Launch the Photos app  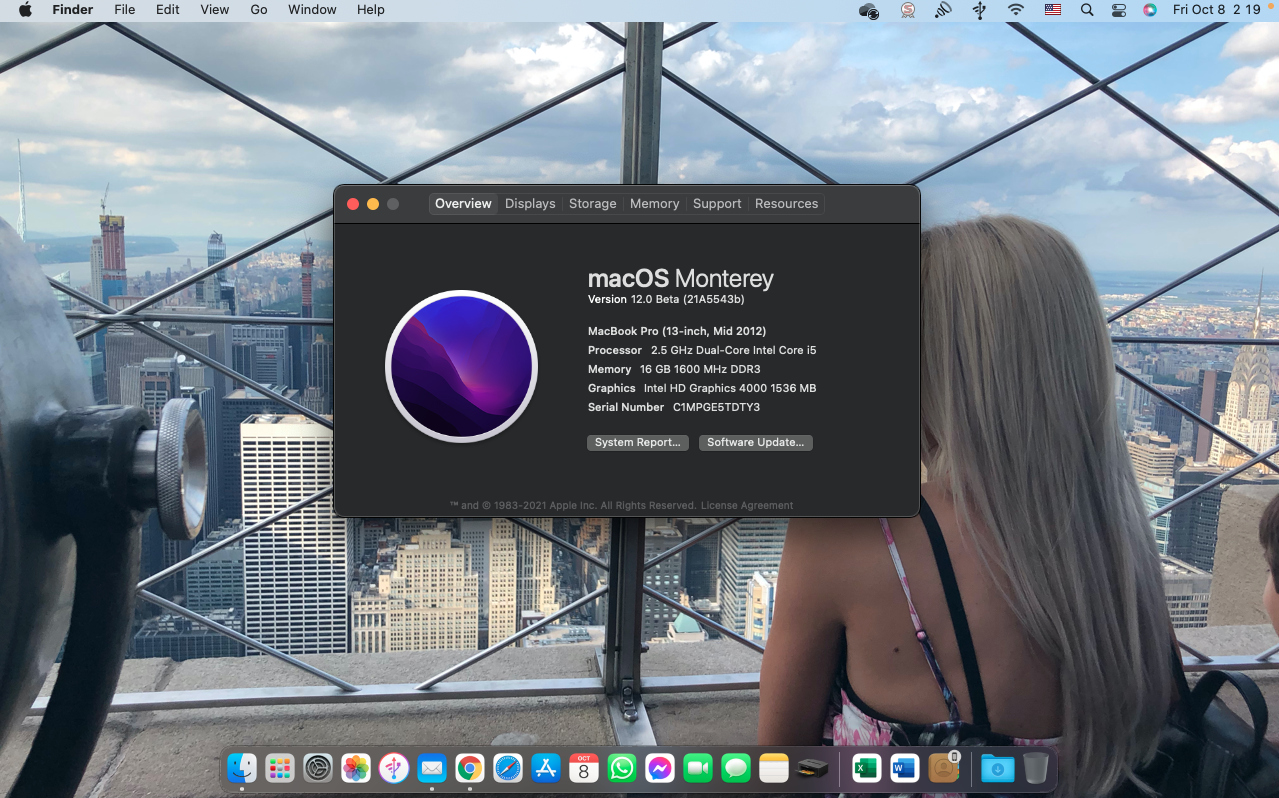click(356, 768)
